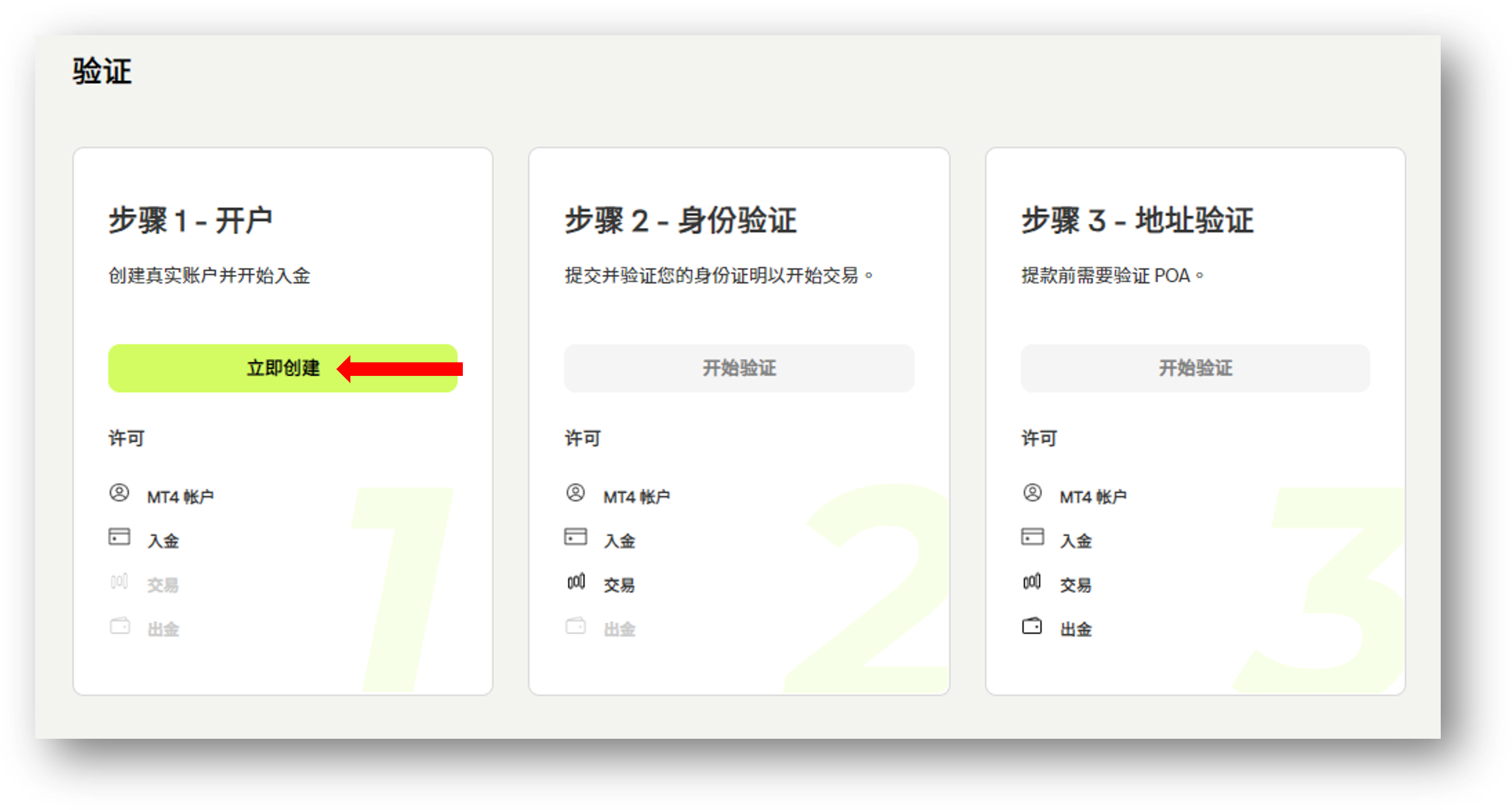Select the MT4 帐户 icon in 步骤 3
Image resolution: width=1512 pixels, height=810 pixels.
tap(1033, 494)
